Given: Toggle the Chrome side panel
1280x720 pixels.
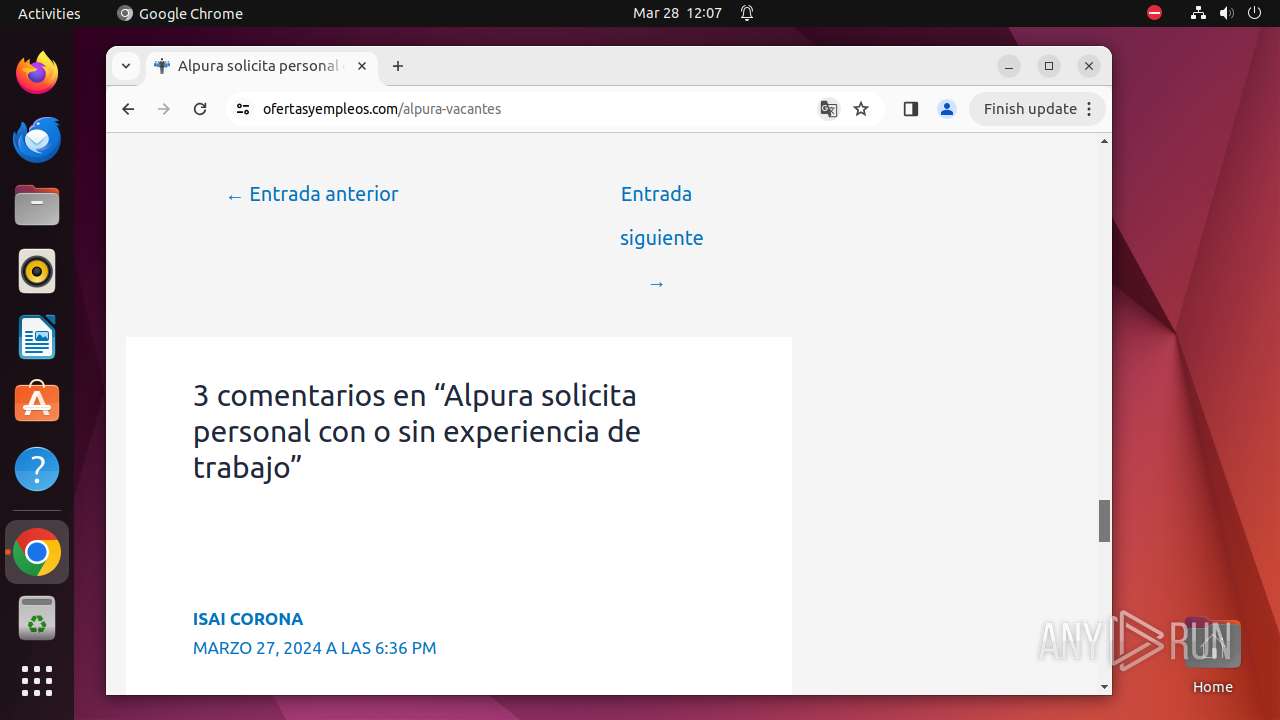Looking at the screenshot, I should coord(910,109).
